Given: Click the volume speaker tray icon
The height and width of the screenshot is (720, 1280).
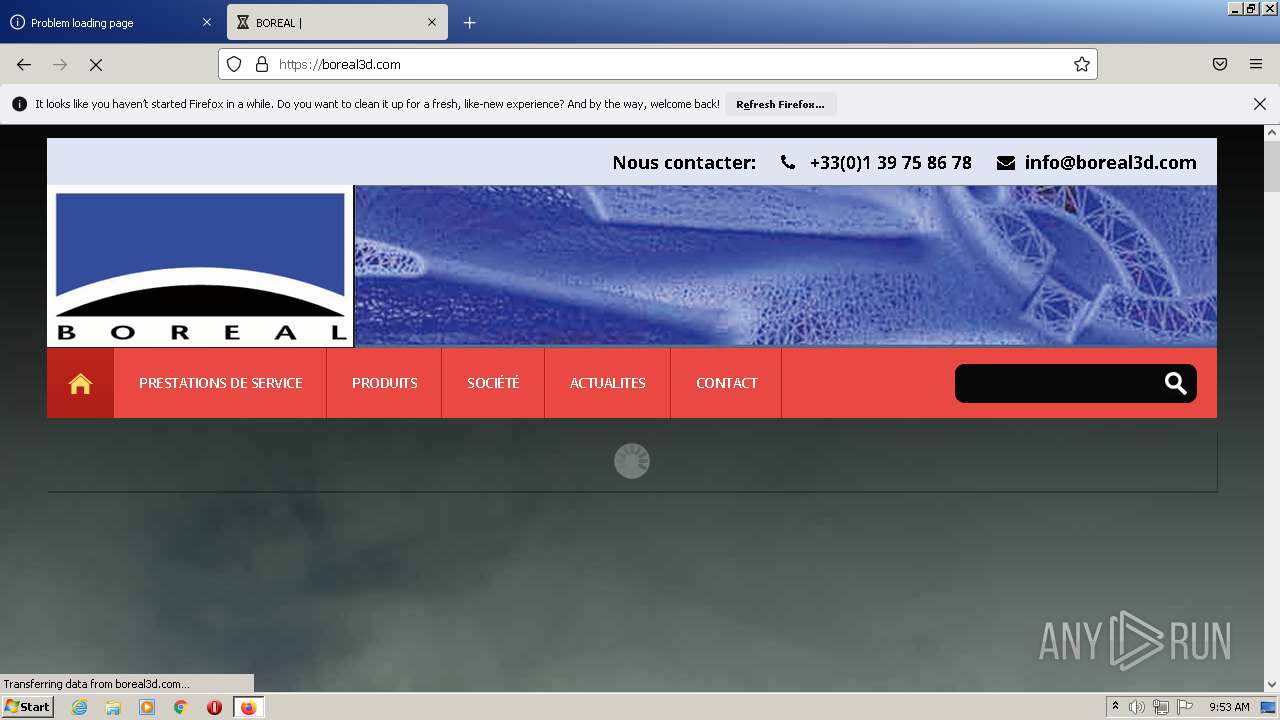Looking at the screenshot, I should [x=1137, y=707].
